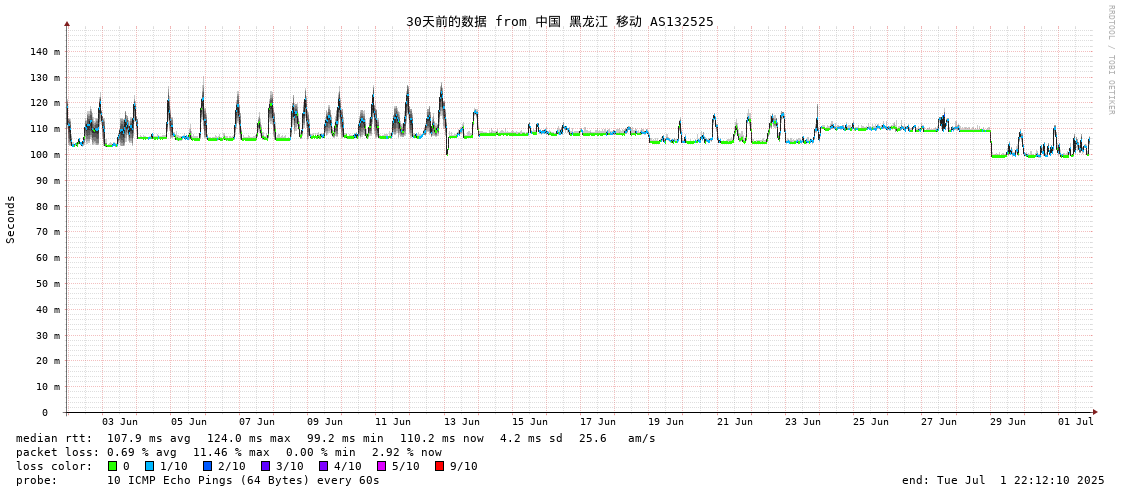Viewport: 1121px width, 494px height.
Task: Click the '13 Jun' x-axis label
Action: 461,422
